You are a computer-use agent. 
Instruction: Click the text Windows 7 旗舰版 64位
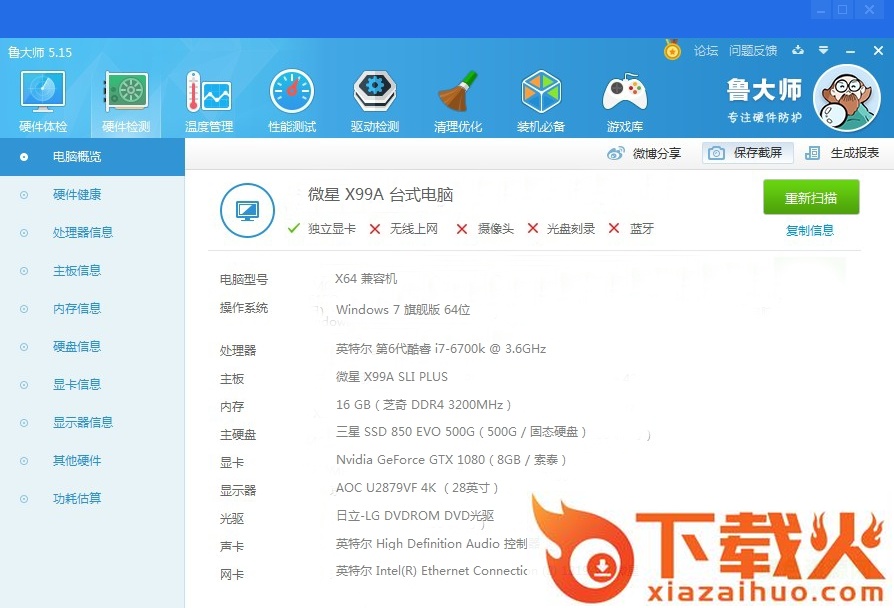coord(403,310)
